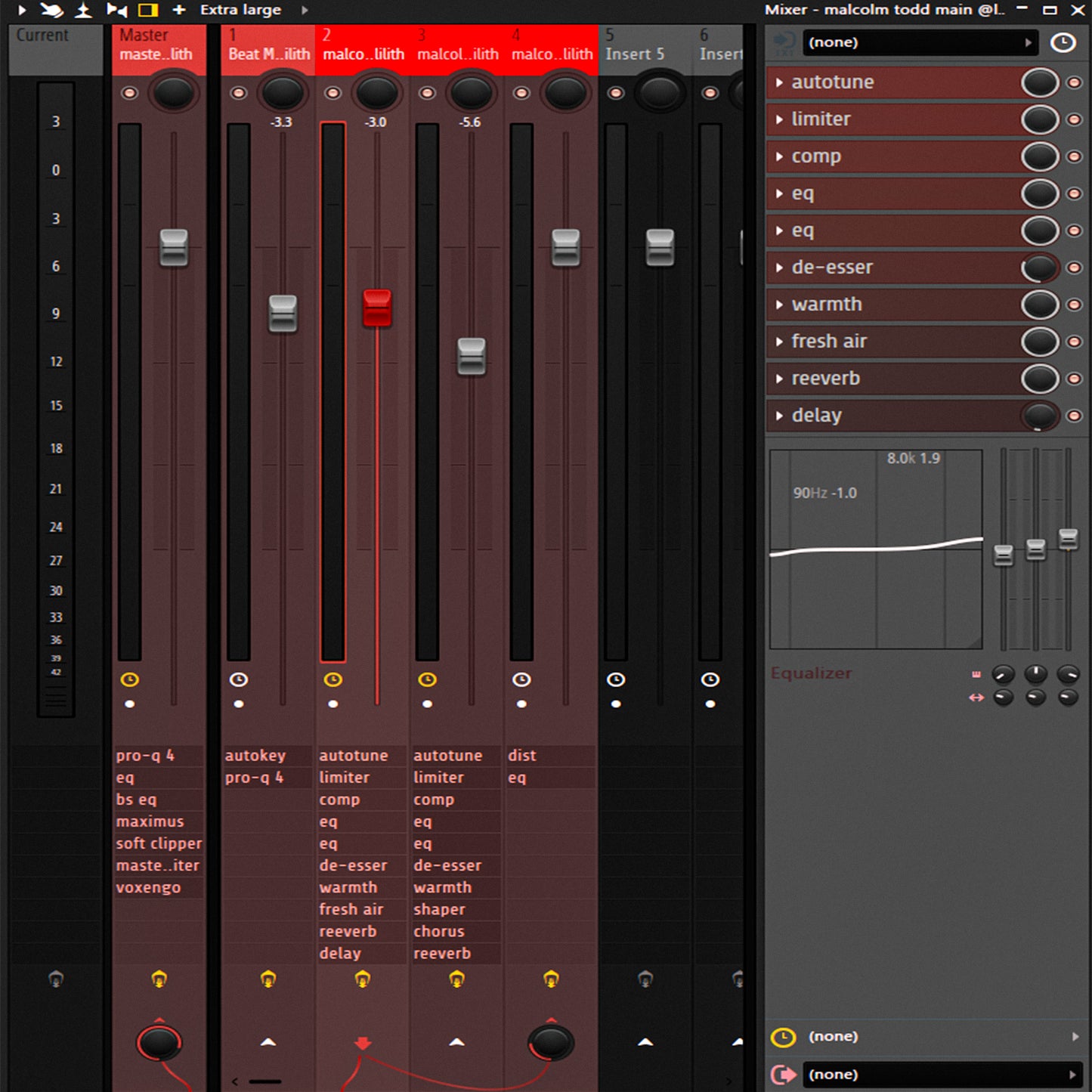
Task: Open pro-q 4 on the Master track
Action: (159, 756)
